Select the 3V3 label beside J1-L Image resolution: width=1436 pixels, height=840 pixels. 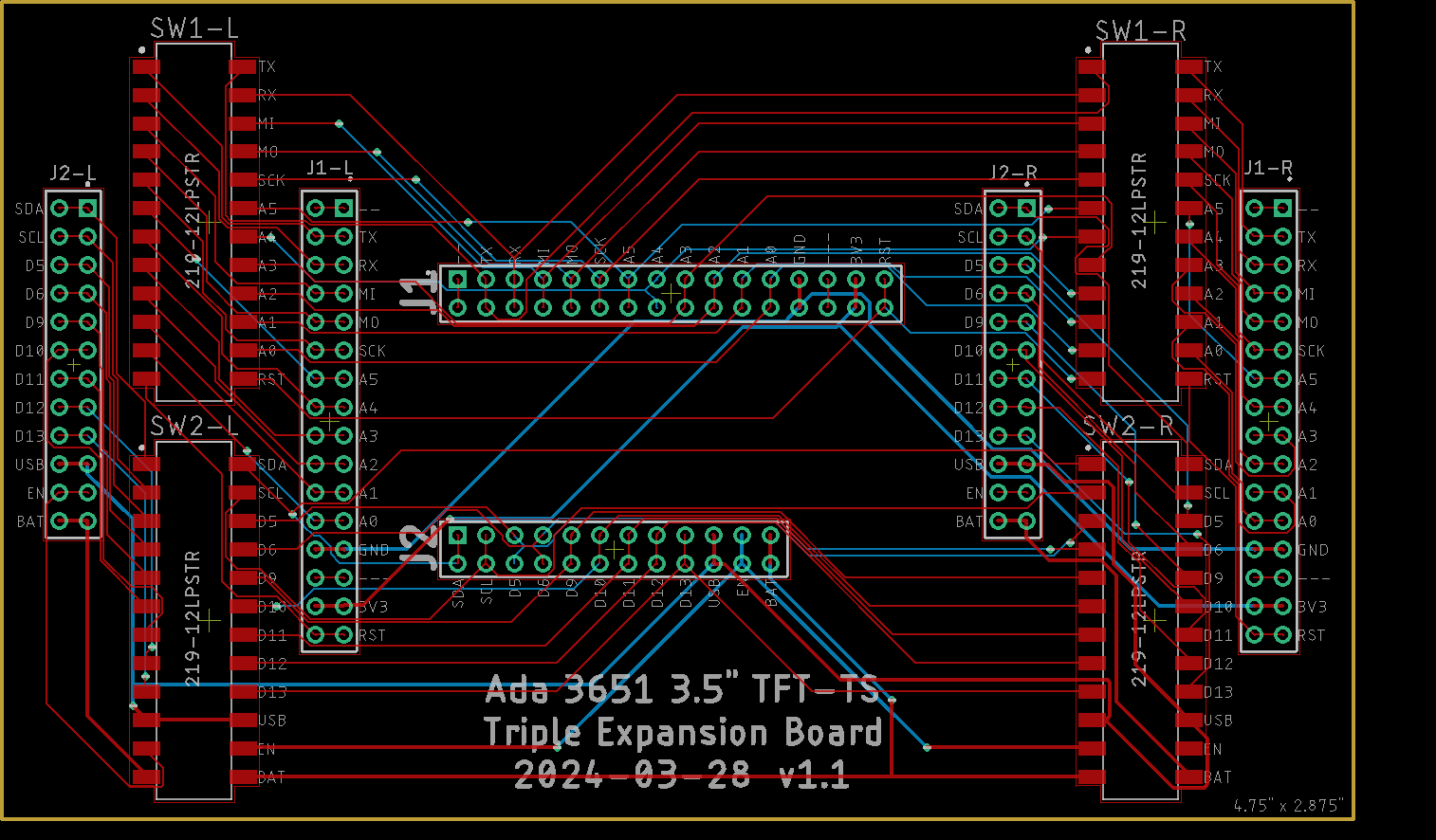(373, 607)
